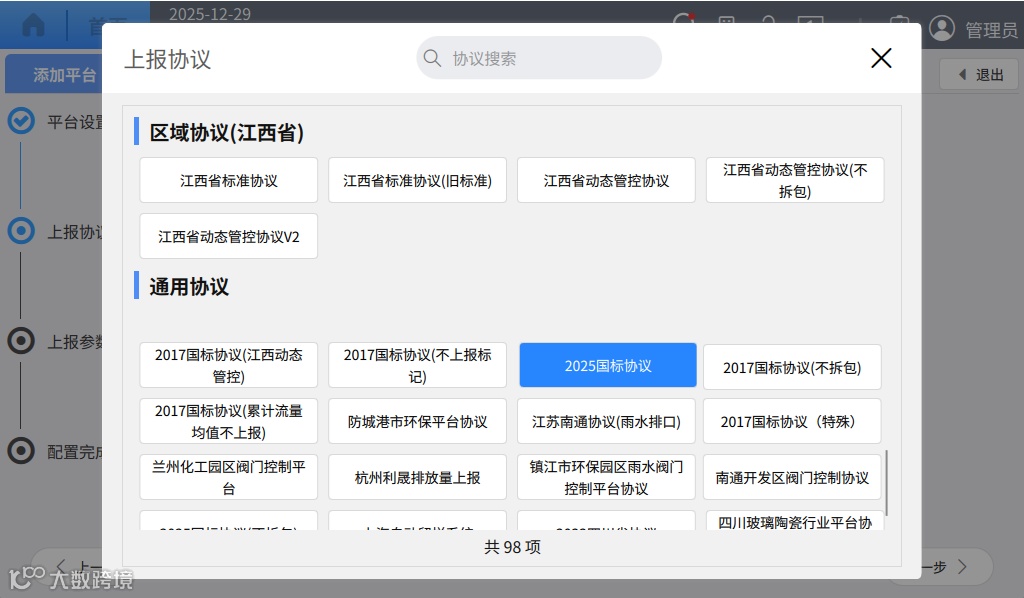
Task: Choose 杭州利晟排放量上报
Action: (x=417, y=477)
